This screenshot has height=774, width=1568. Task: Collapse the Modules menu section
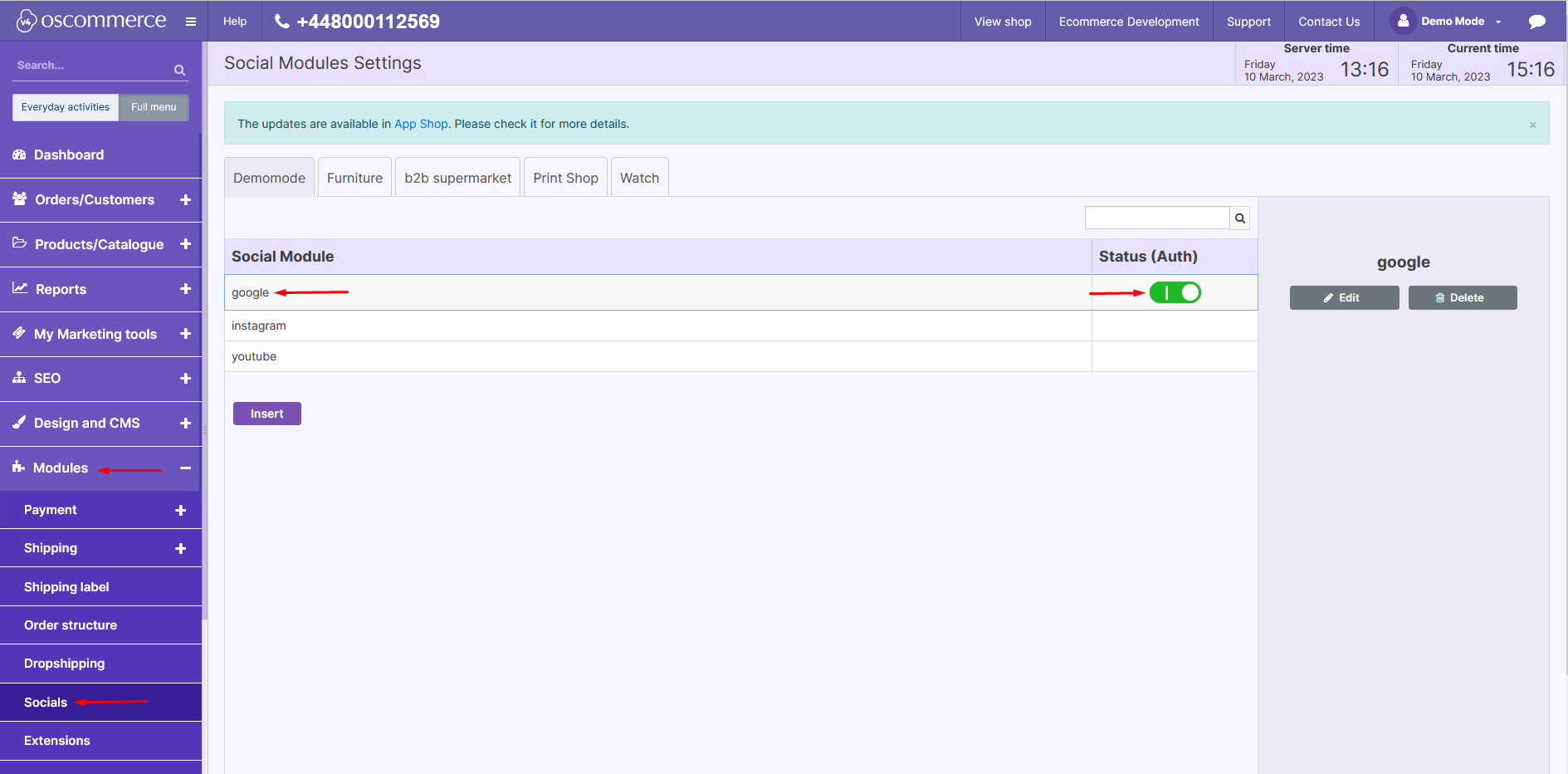point(185,468)
